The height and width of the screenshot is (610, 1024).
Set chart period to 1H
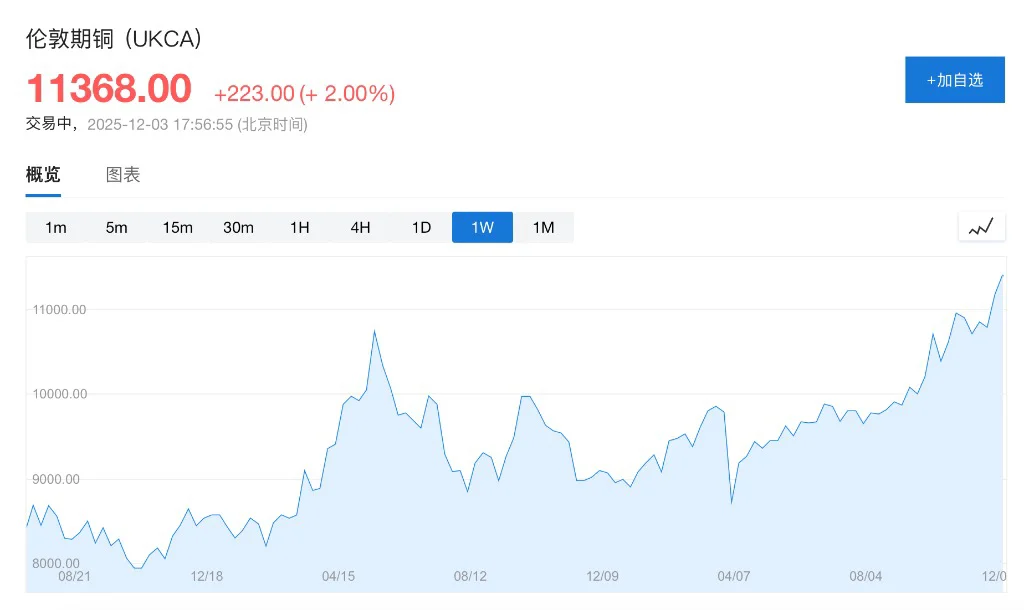click(x=300, y=227)
